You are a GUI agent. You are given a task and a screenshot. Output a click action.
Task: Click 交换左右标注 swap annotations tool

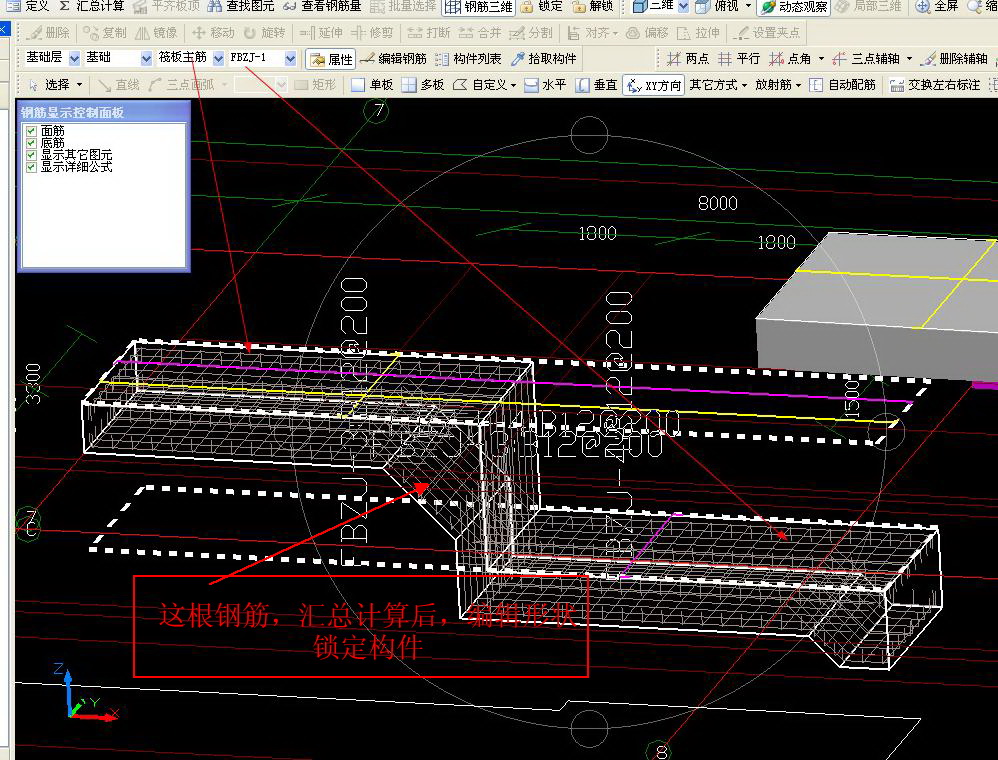coord(934,85)
